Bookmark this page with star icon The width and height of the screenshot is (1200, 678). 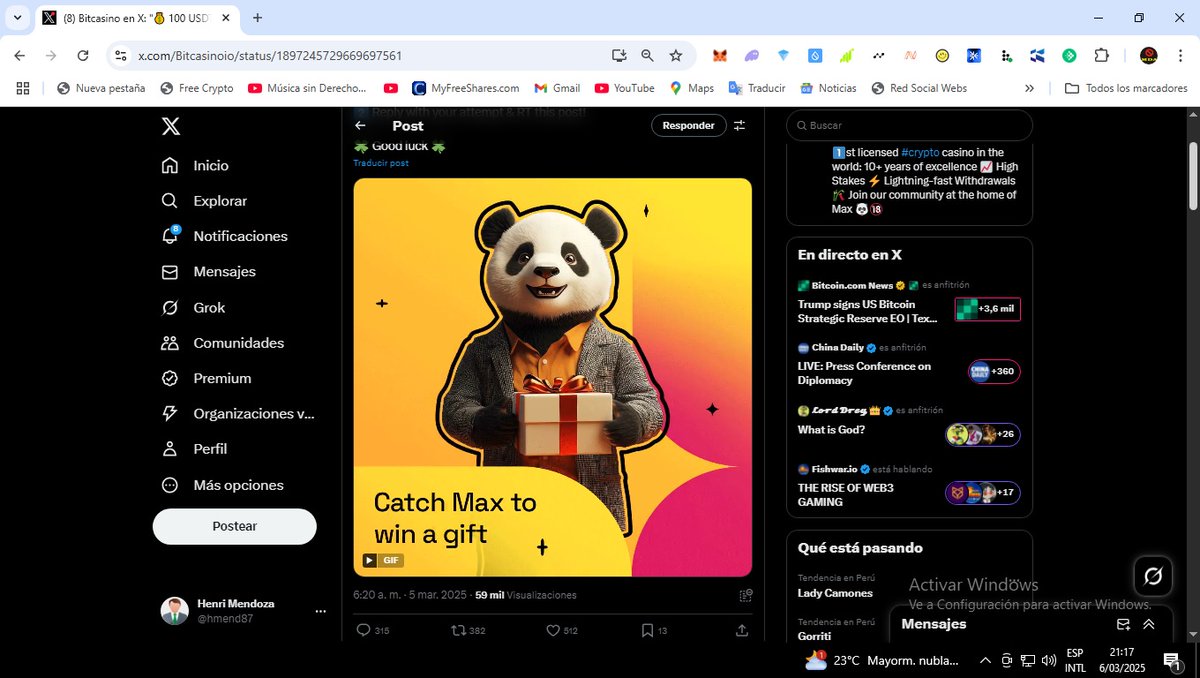click(x=675, y=56)
